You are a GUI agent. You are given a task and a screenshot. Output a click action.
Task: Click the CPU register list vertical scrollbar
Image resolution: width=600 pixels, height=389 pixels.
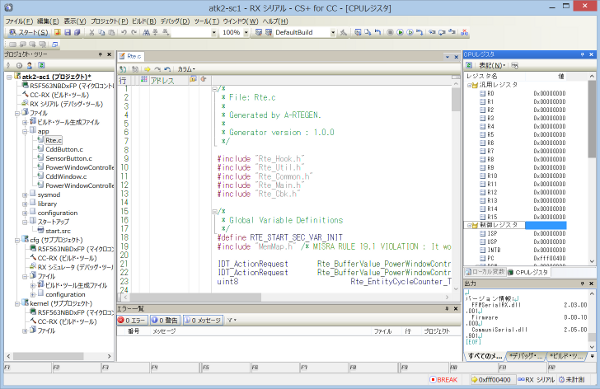click(592, 119)
